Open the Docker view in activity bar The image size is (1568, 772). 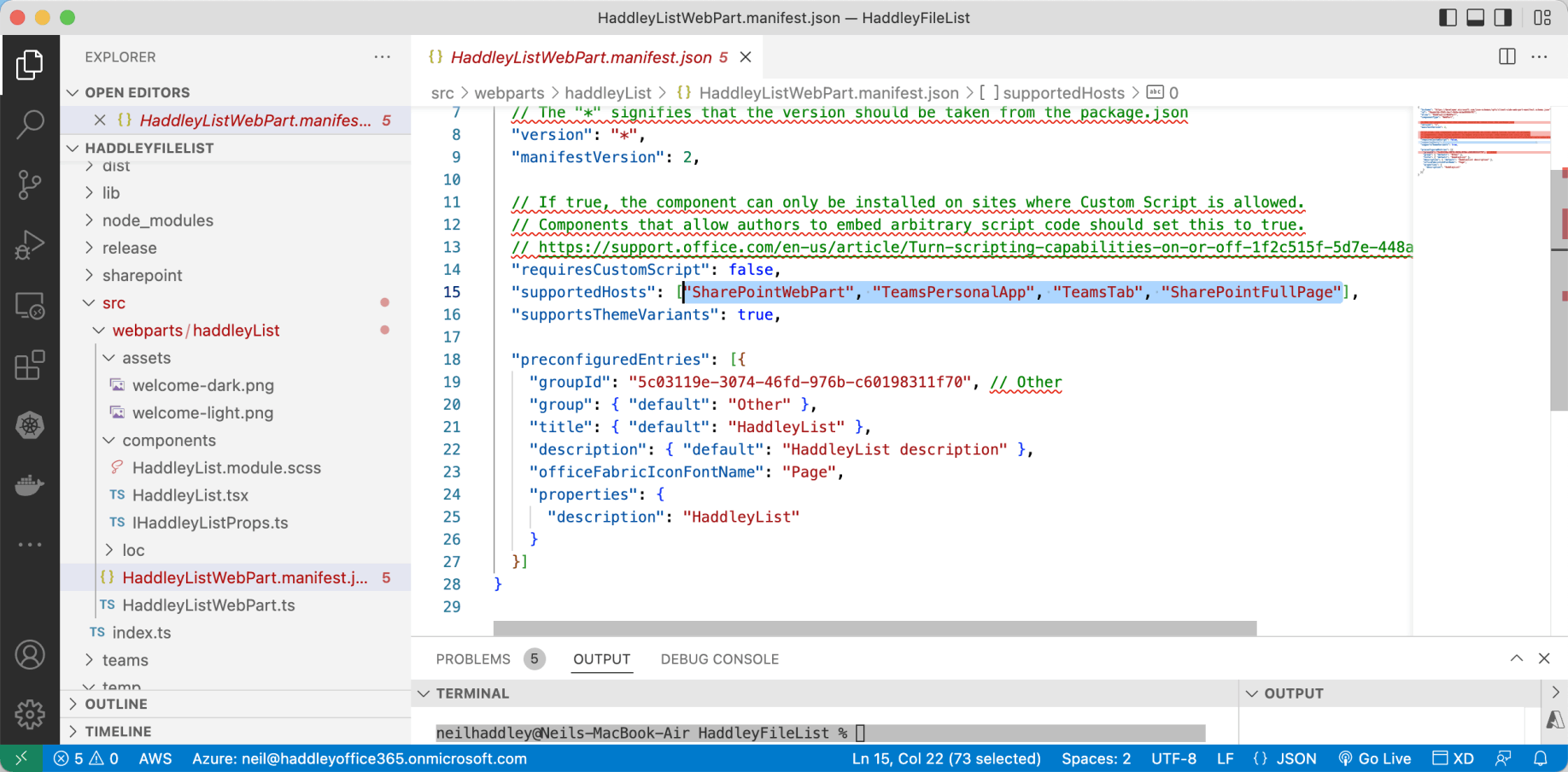pos(30,485)
